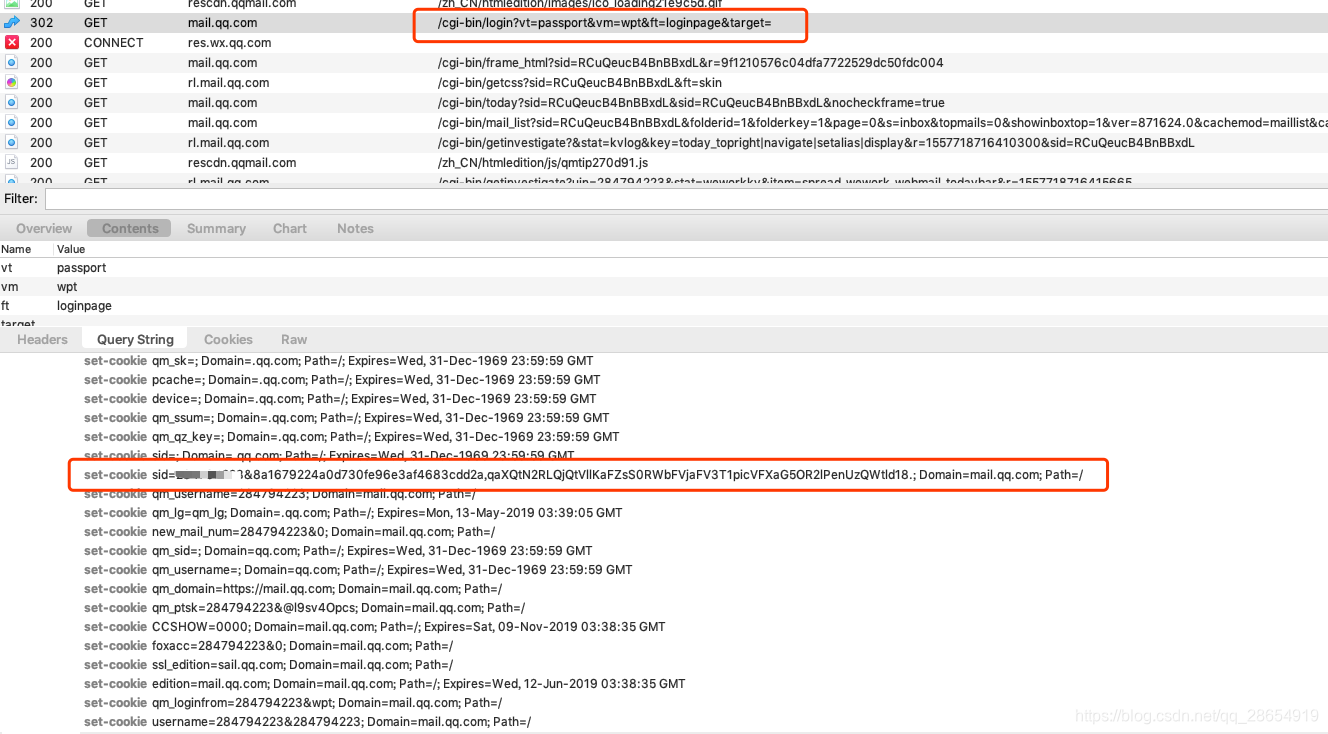Click the set-cookie qm_loginfrom header line
This screenshot has width=1328, height=734.
(293, 703)
